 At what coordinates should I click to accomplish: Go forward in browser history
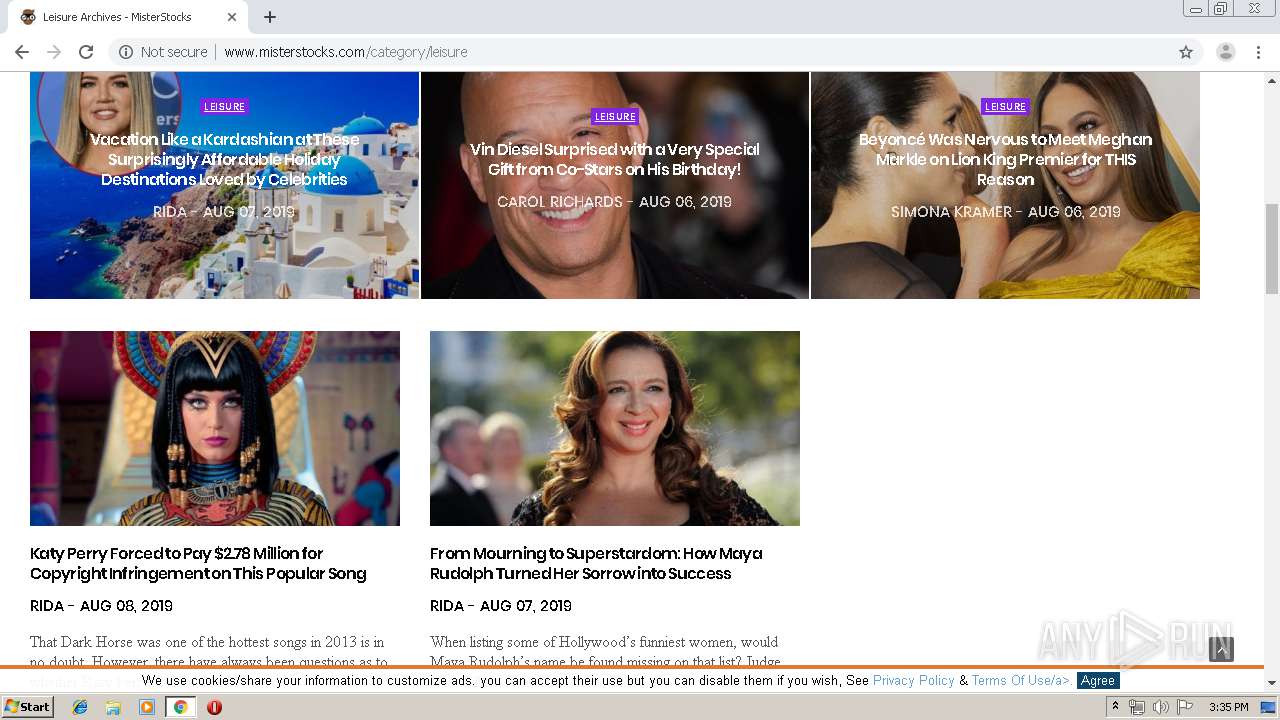54,52
